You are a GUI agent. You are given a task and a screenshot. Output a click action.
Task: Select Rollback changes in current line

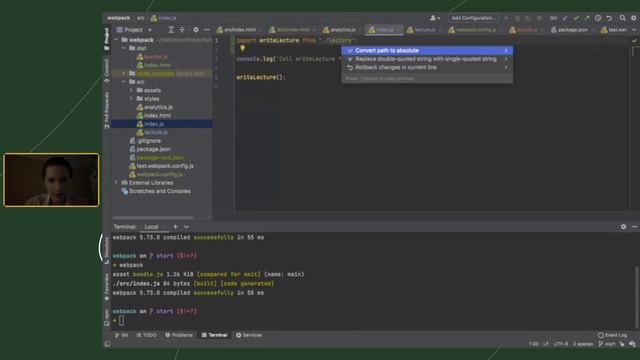427,67
